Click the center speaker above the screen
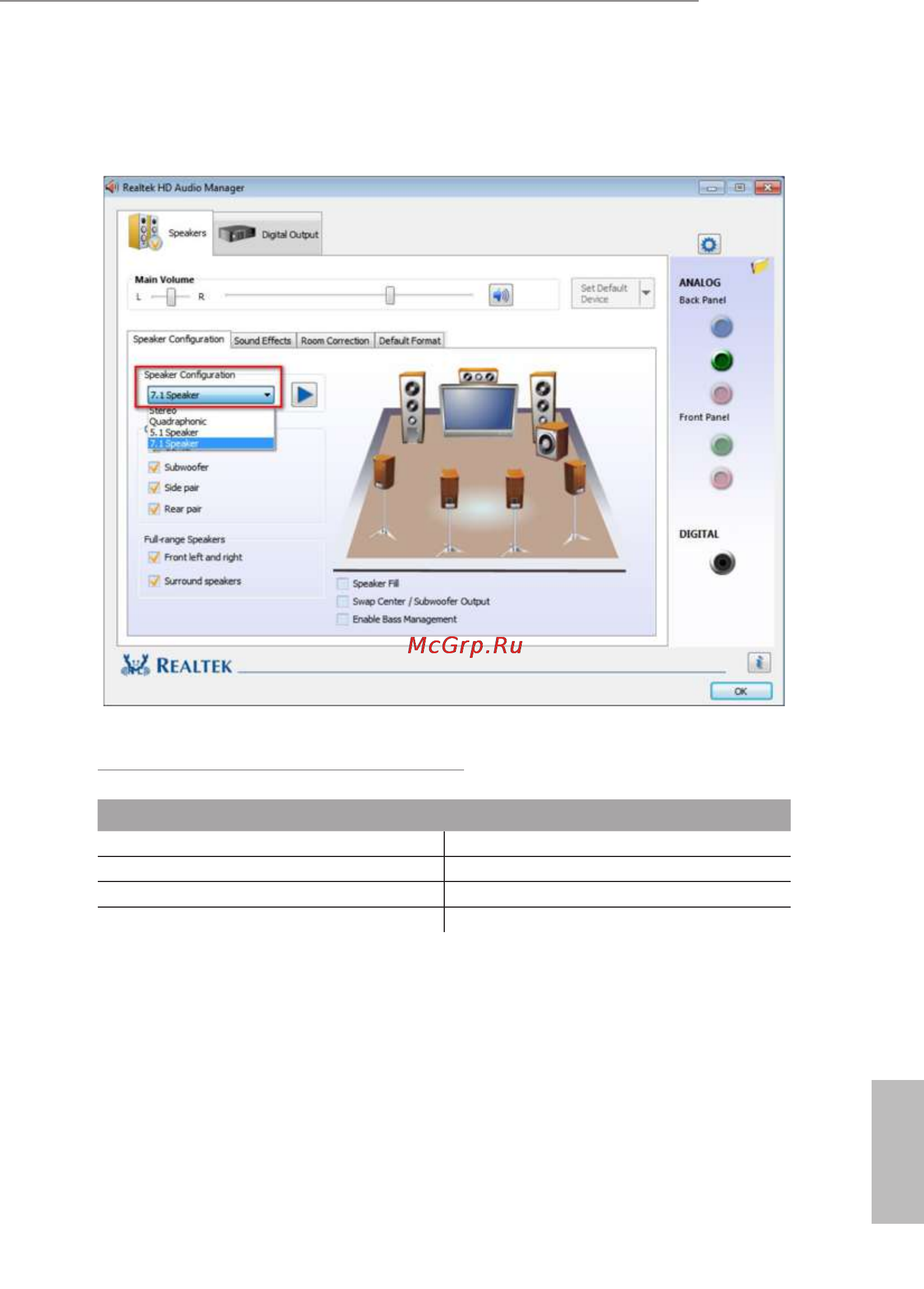The width and height of the screenshot is (924, 1289). click(x=477, y=376)
